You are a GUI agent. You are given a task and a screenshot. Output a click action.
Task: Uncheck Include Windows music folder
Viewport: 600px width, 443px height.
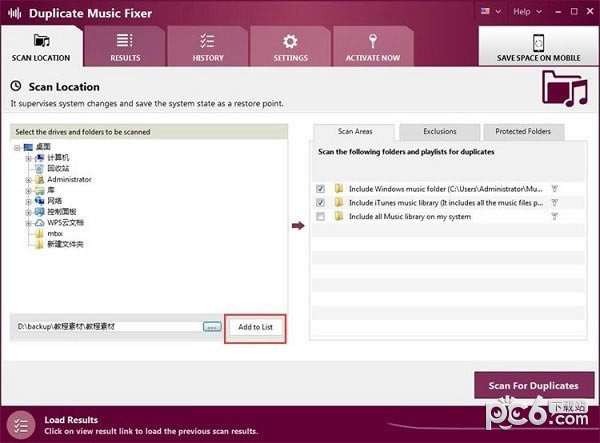[x=320, y=188]
